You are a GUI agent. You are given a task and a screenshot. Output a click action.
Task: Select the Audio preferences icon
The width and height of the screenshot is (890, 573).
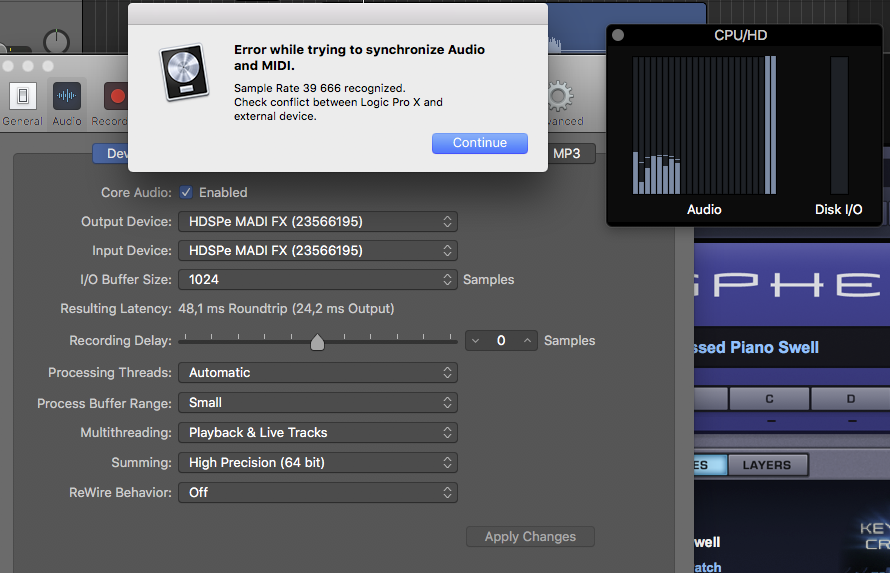click(x=67, y=96)
